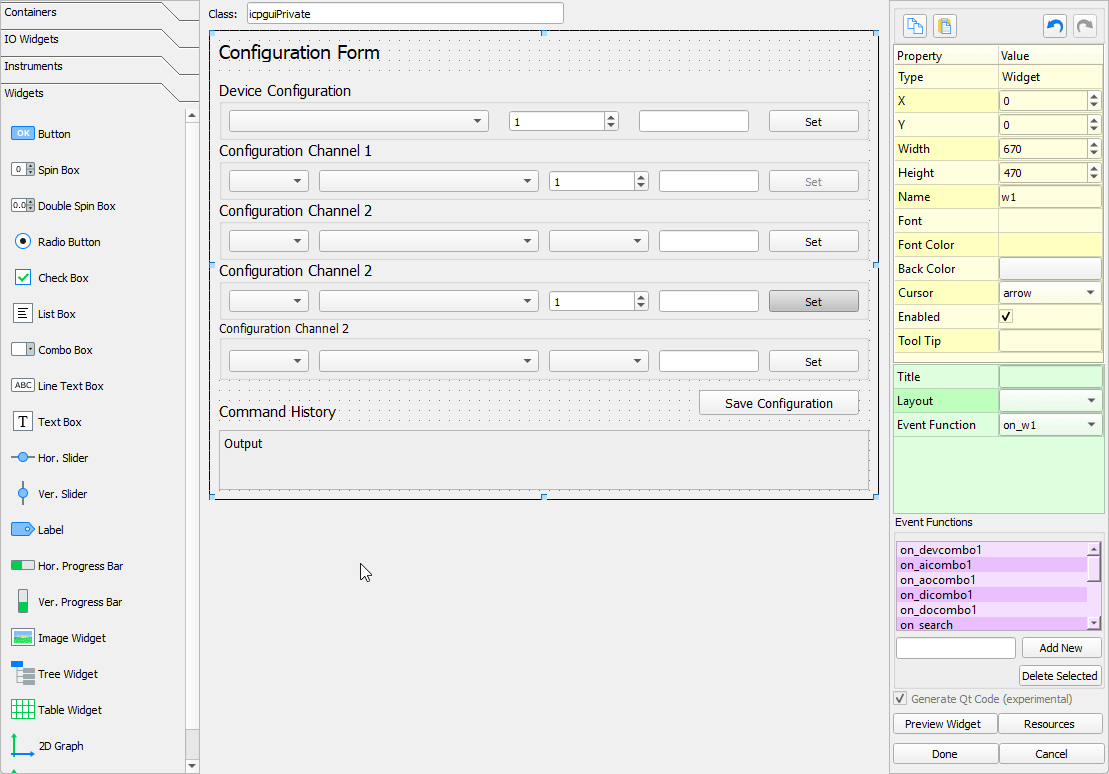Click the Back Color swatch

1051,268
